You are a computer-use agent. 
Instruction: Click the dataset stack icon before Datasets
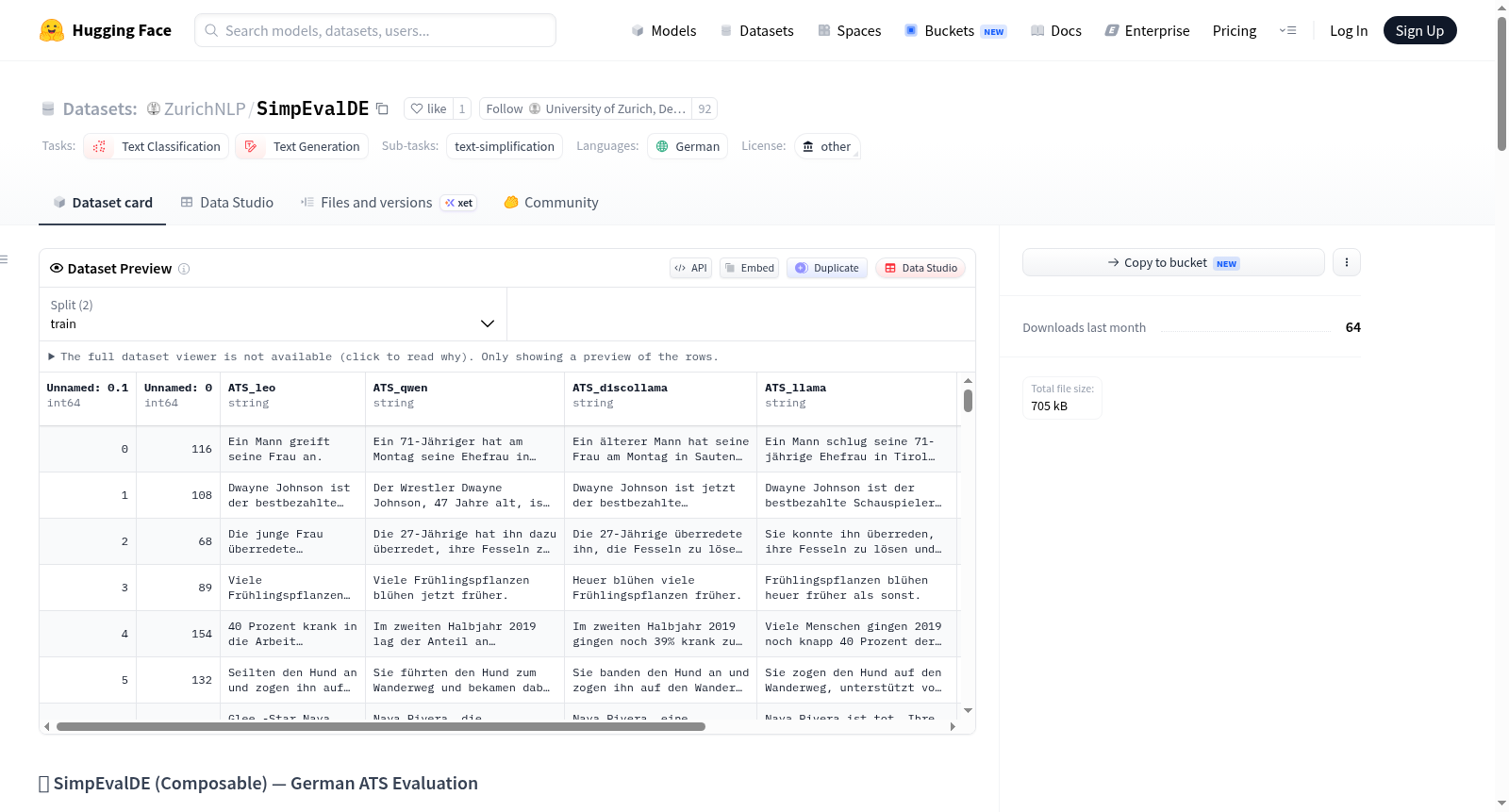[x=48, y=108]
